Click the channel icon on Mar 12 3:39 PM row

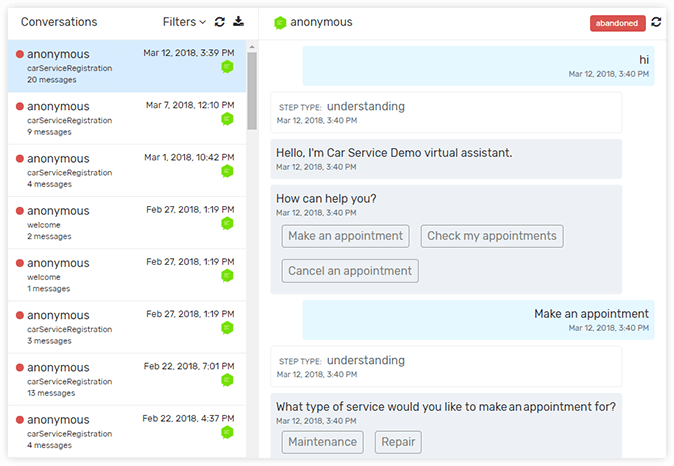(x=227, y=67)
